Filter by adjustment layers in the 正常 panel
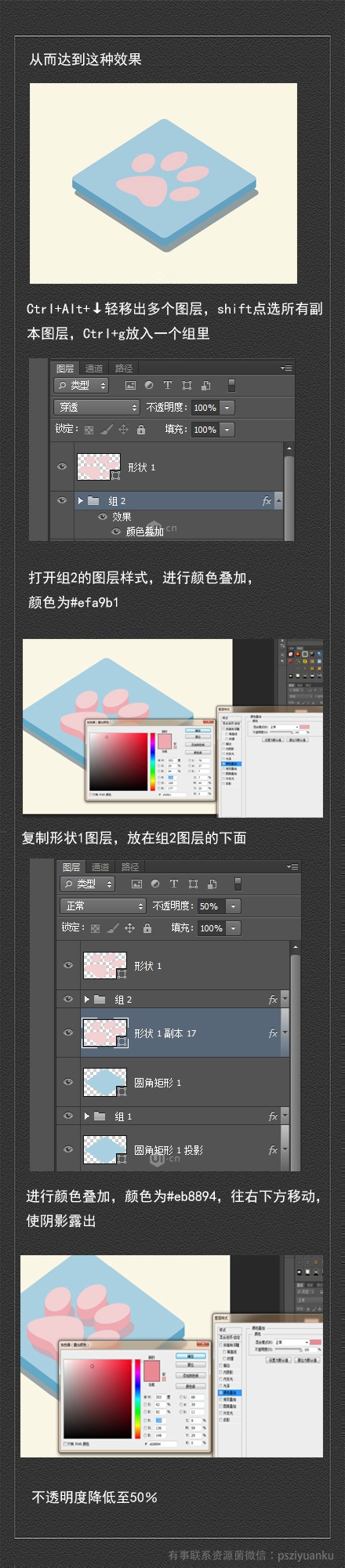The height and width of the screenshot is (1568, 345). coord(155,884)
